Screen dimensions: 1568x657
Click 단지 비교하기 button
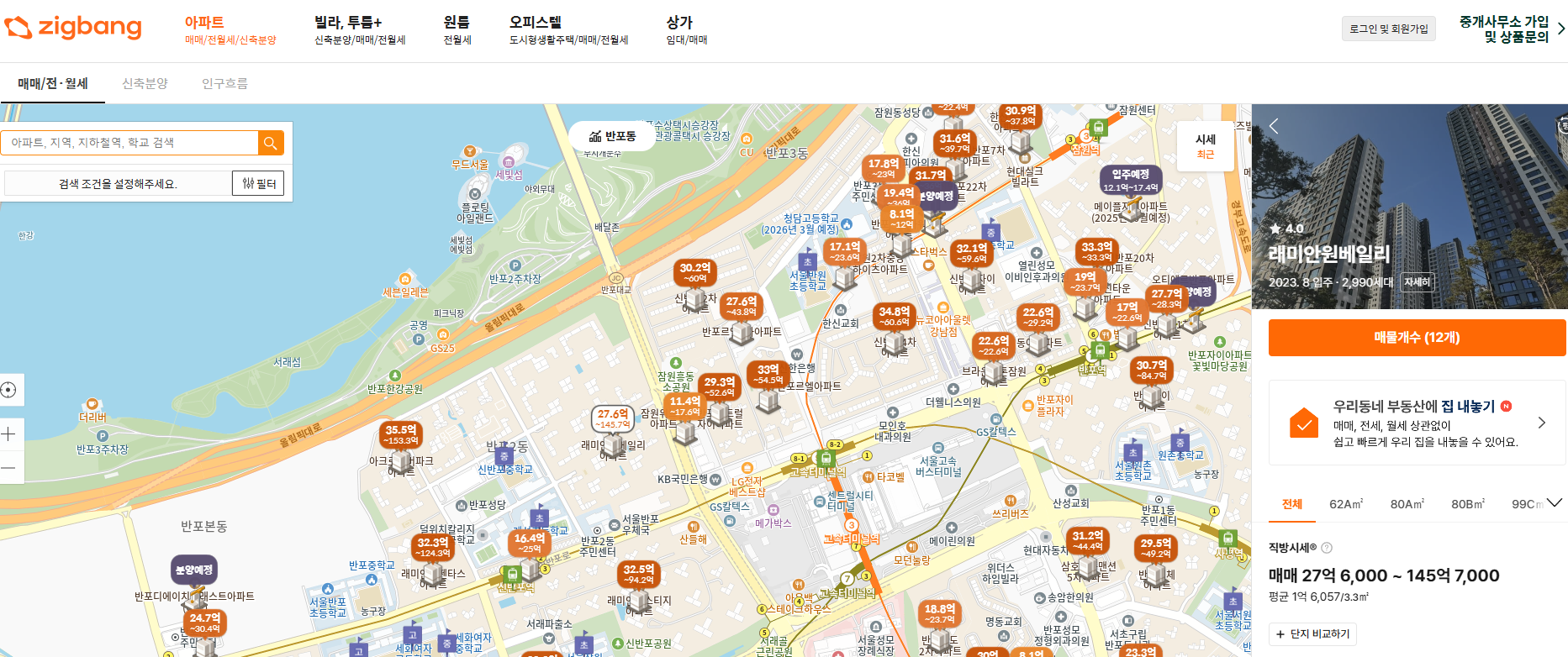(1312, 634)
